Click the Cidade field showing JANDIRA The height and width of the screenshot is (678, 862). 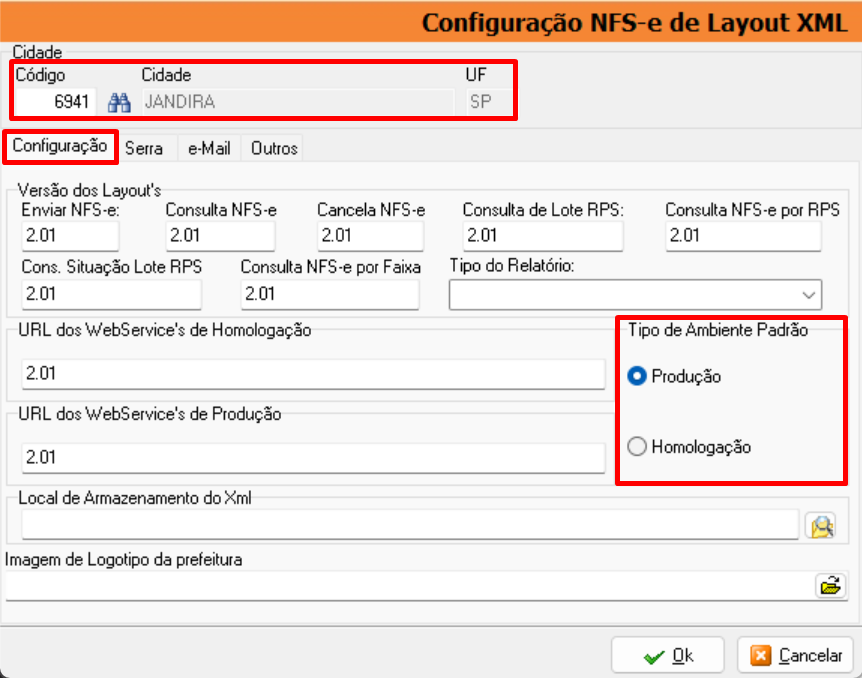(x=298, y=102)
